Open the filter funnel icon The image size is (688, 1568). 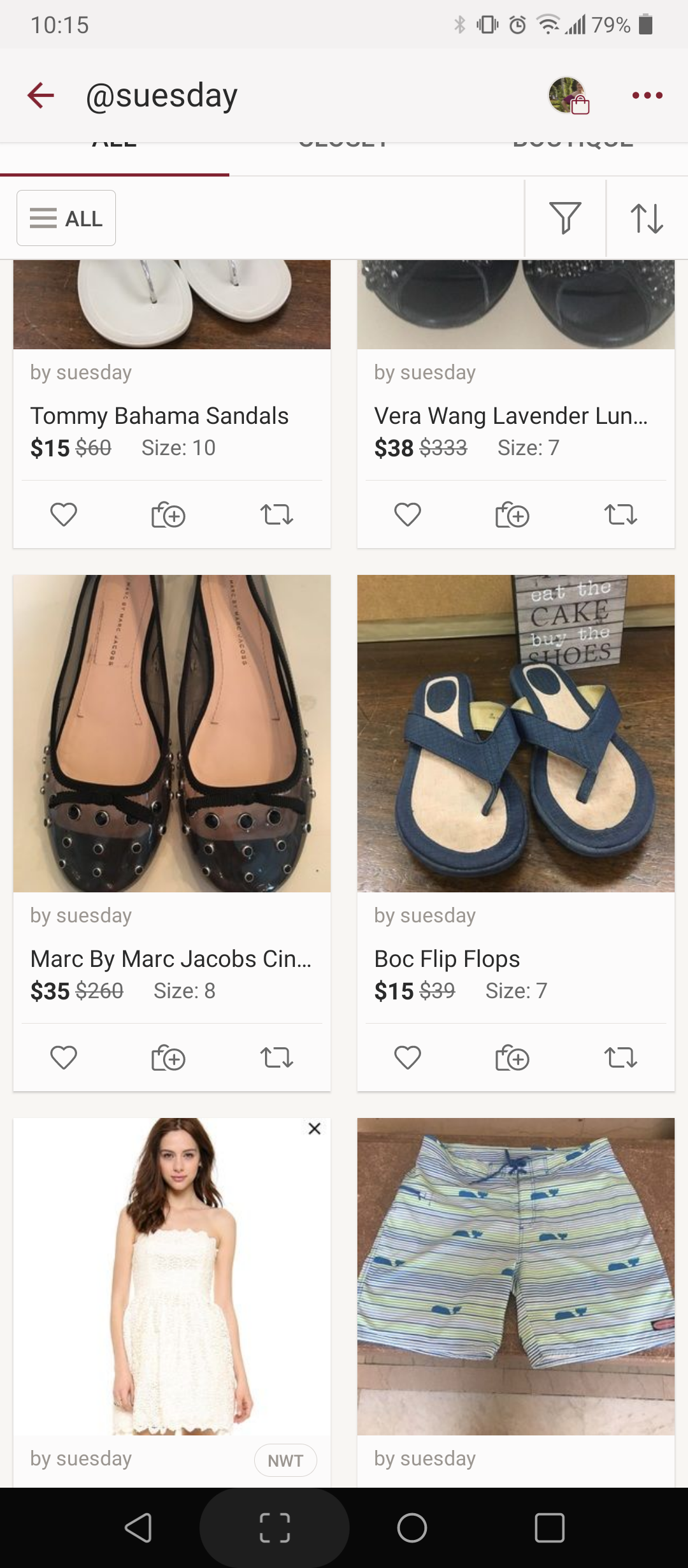pyautogui.click(x=565, y=218)
